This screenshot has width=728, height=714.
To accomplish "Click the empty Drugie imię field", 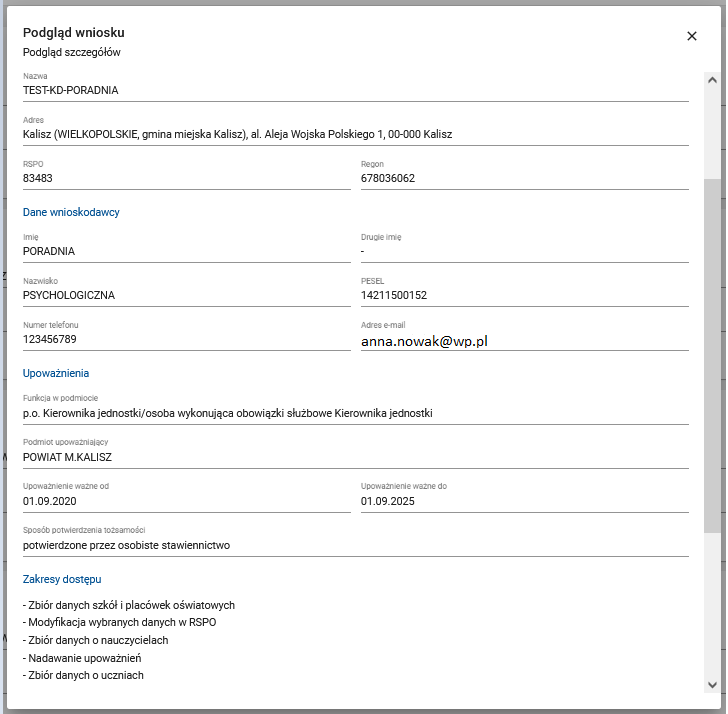I will click(524, 251).
